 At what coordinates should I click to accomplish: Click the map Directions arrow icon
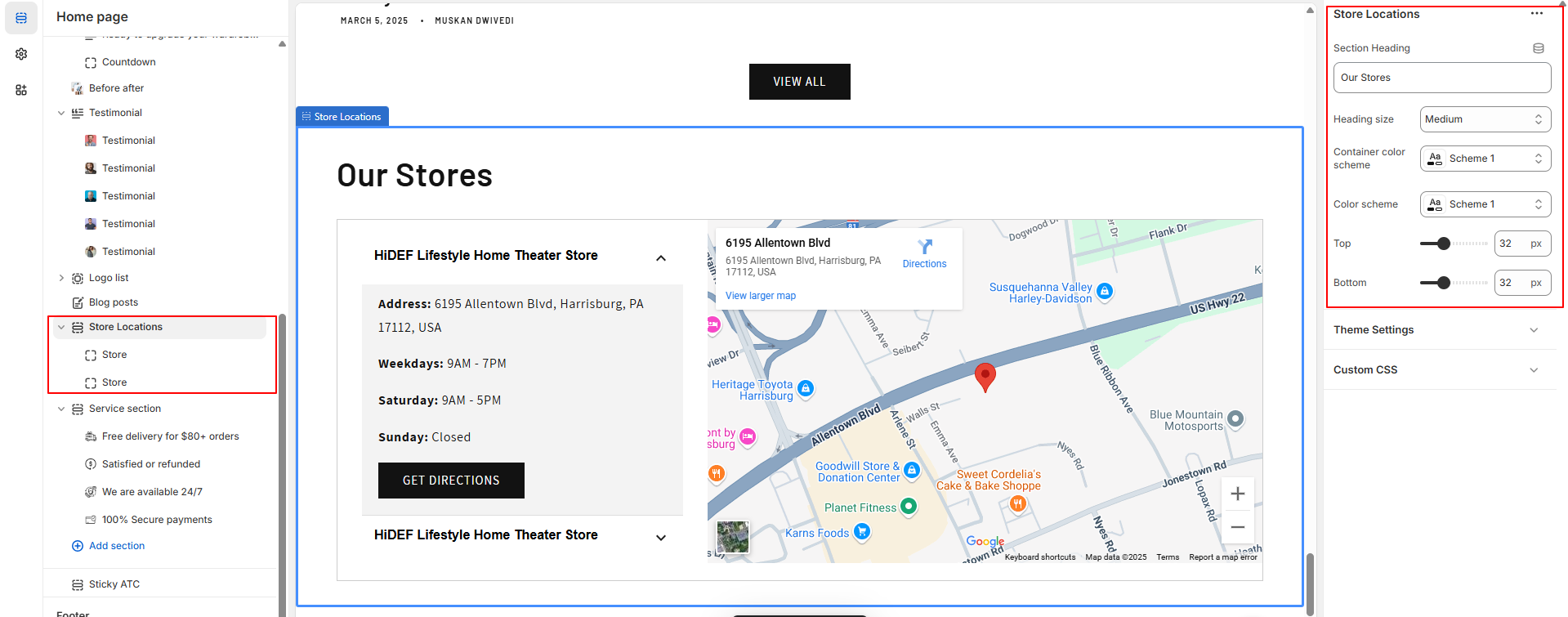pyautogui.click(x=925, y=247)
